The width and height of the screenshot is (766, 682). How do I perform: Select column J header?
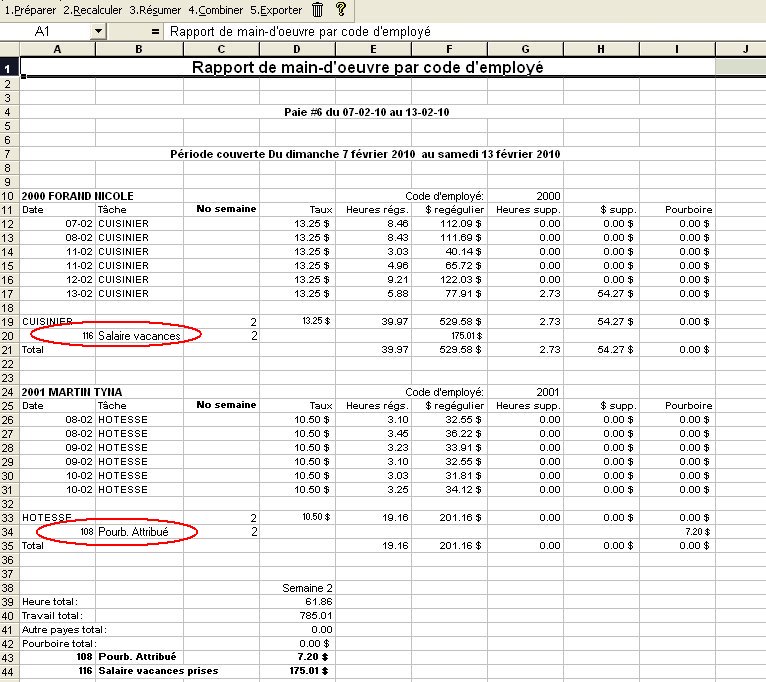(x=741, y=49)
